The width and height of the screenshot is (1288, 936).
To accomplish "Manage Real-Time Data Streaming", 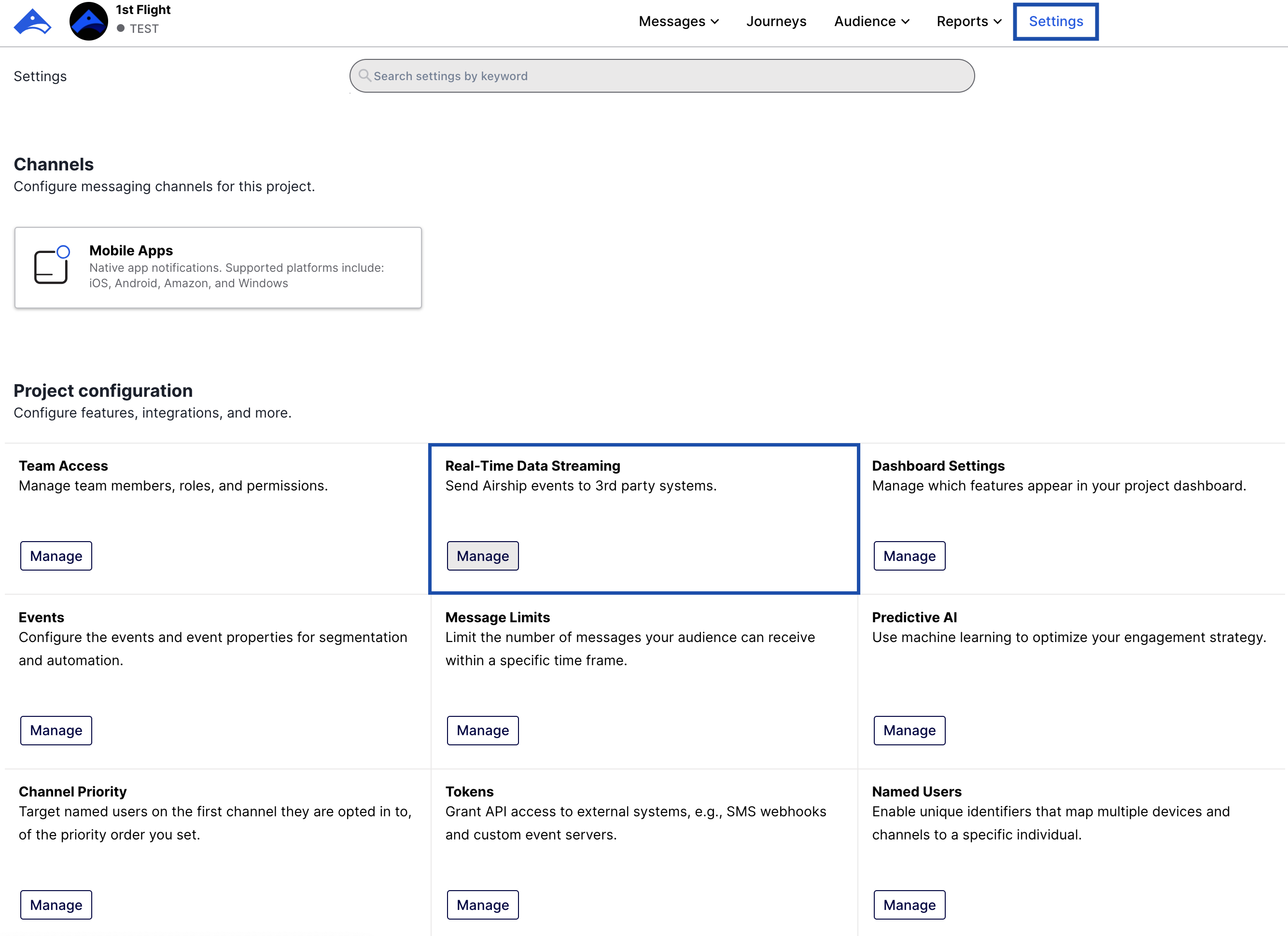I will (x=482, y=556).
